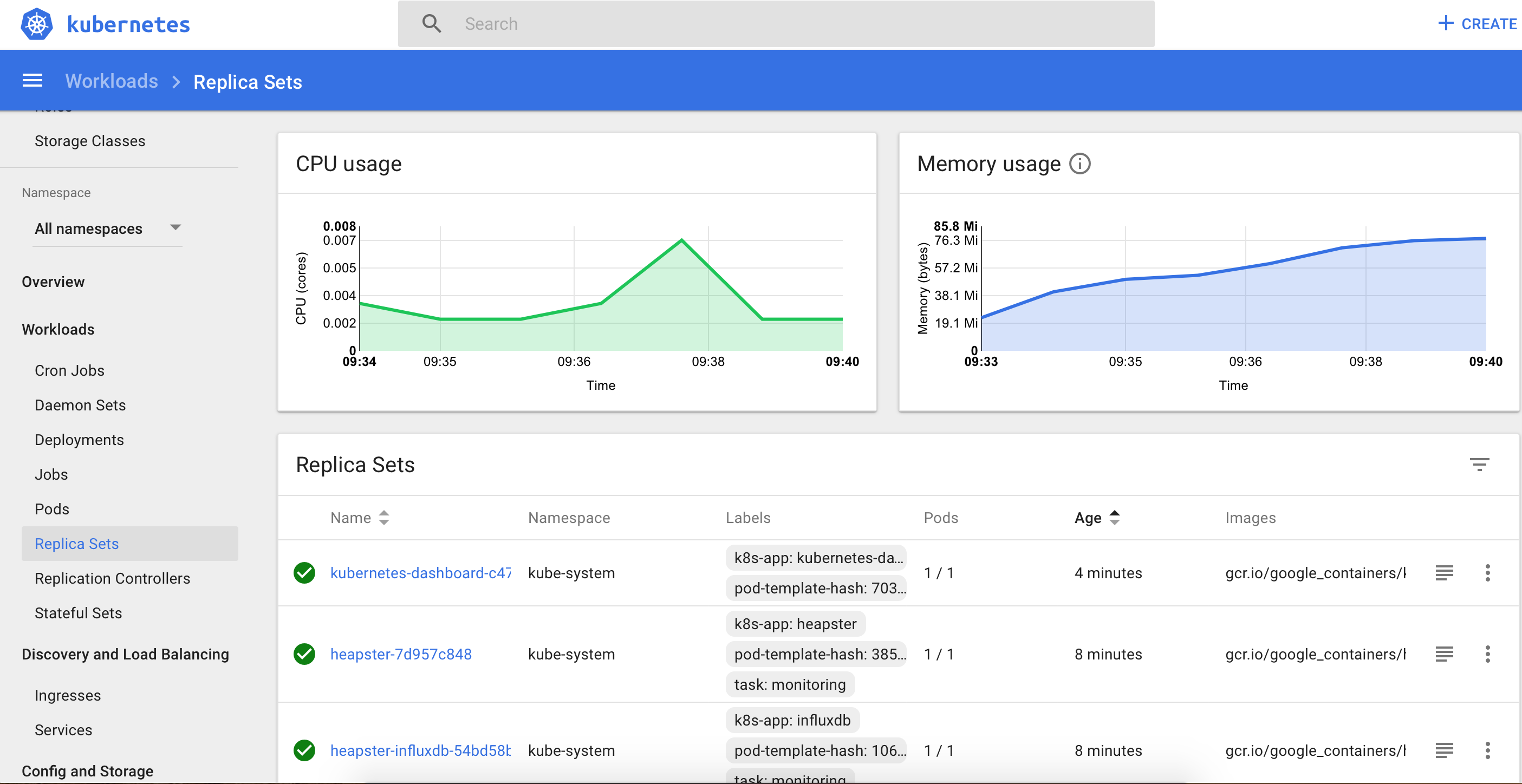Click the green status check for heapster-7d957c848

coord(304,654)
